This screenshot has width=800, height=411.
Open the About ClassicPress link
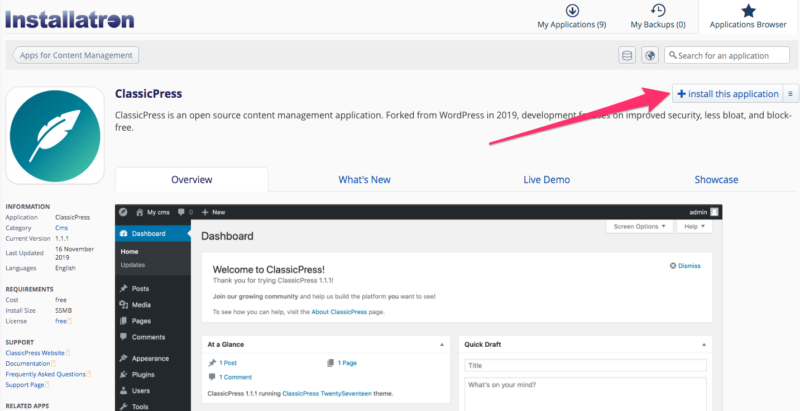tap(339, 312)
